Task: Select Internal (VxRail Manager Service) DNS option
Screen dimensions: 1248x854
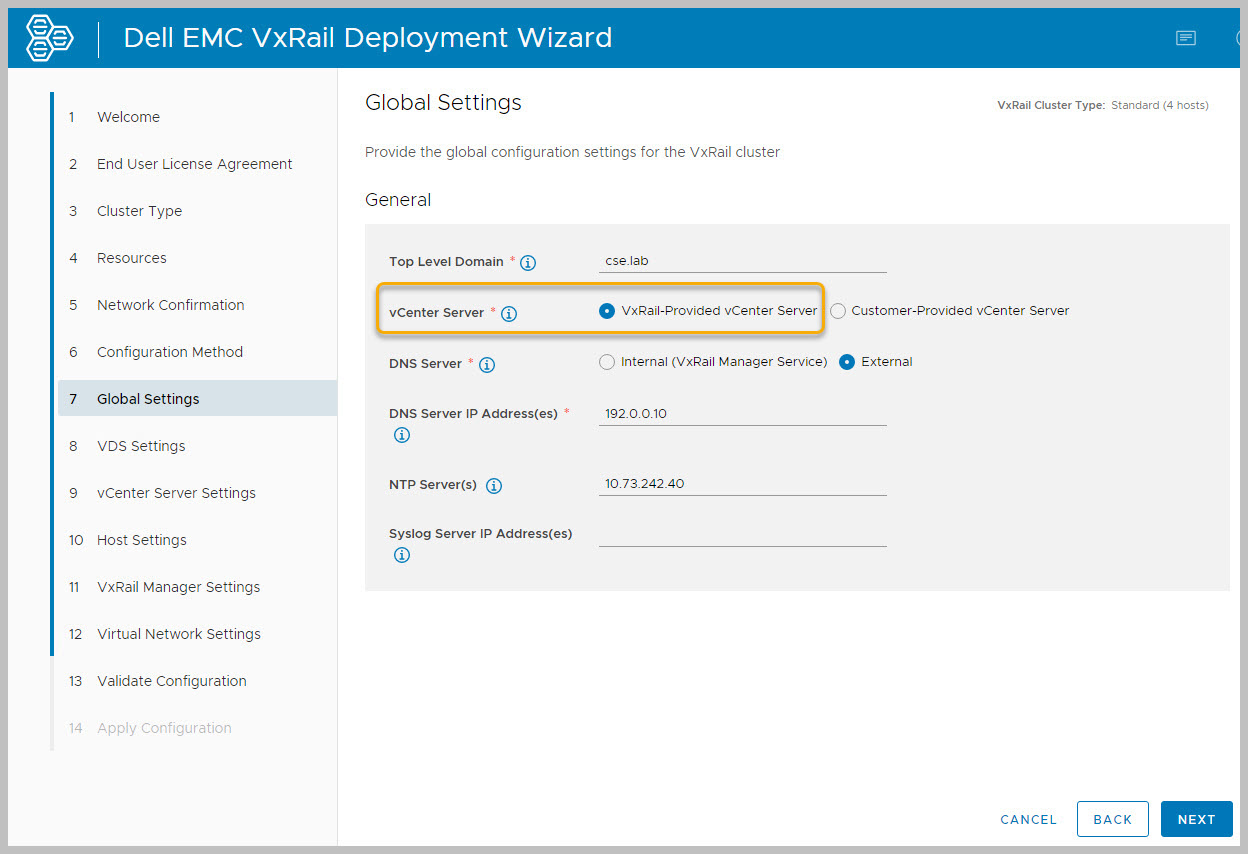Action: (x=607, y=362)
